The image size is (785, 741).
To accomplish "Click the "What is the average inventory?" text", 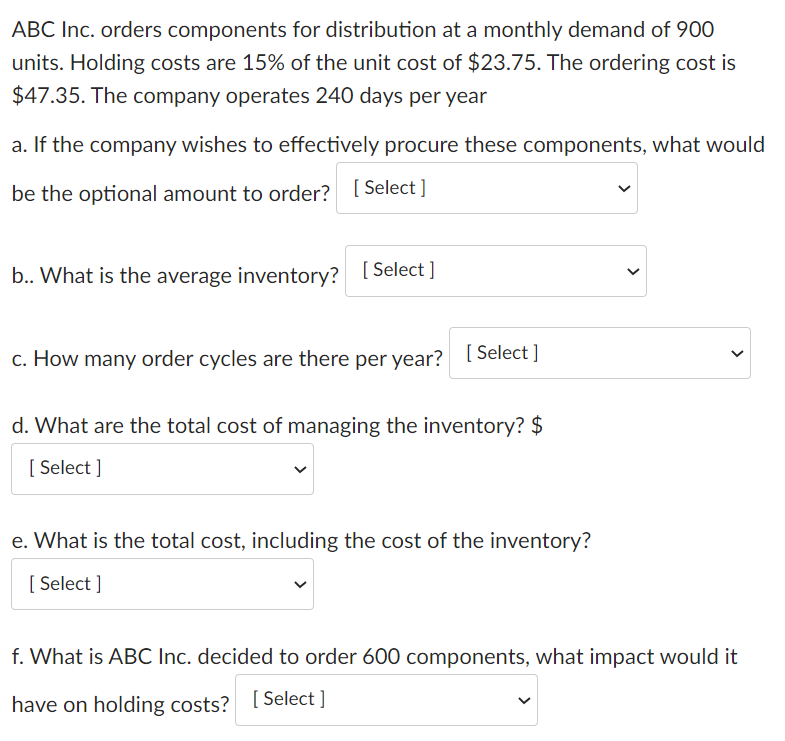I will (x=176, y=276).
